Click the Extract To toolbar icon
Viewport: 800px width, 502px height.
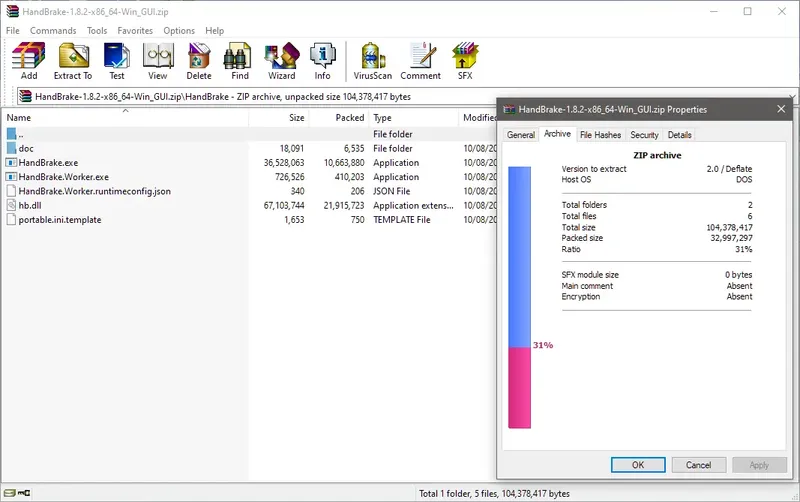(73, 56)
